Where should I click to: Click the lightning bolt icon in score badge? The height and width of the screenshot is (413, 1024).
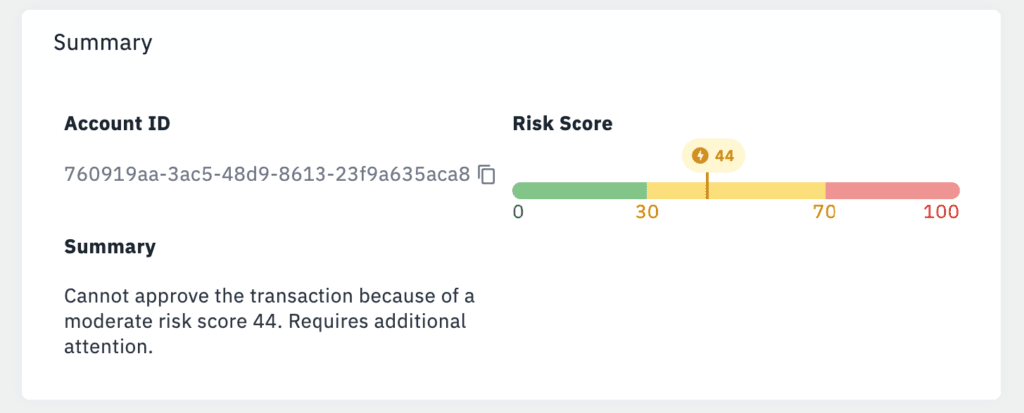tap(700, 155)
